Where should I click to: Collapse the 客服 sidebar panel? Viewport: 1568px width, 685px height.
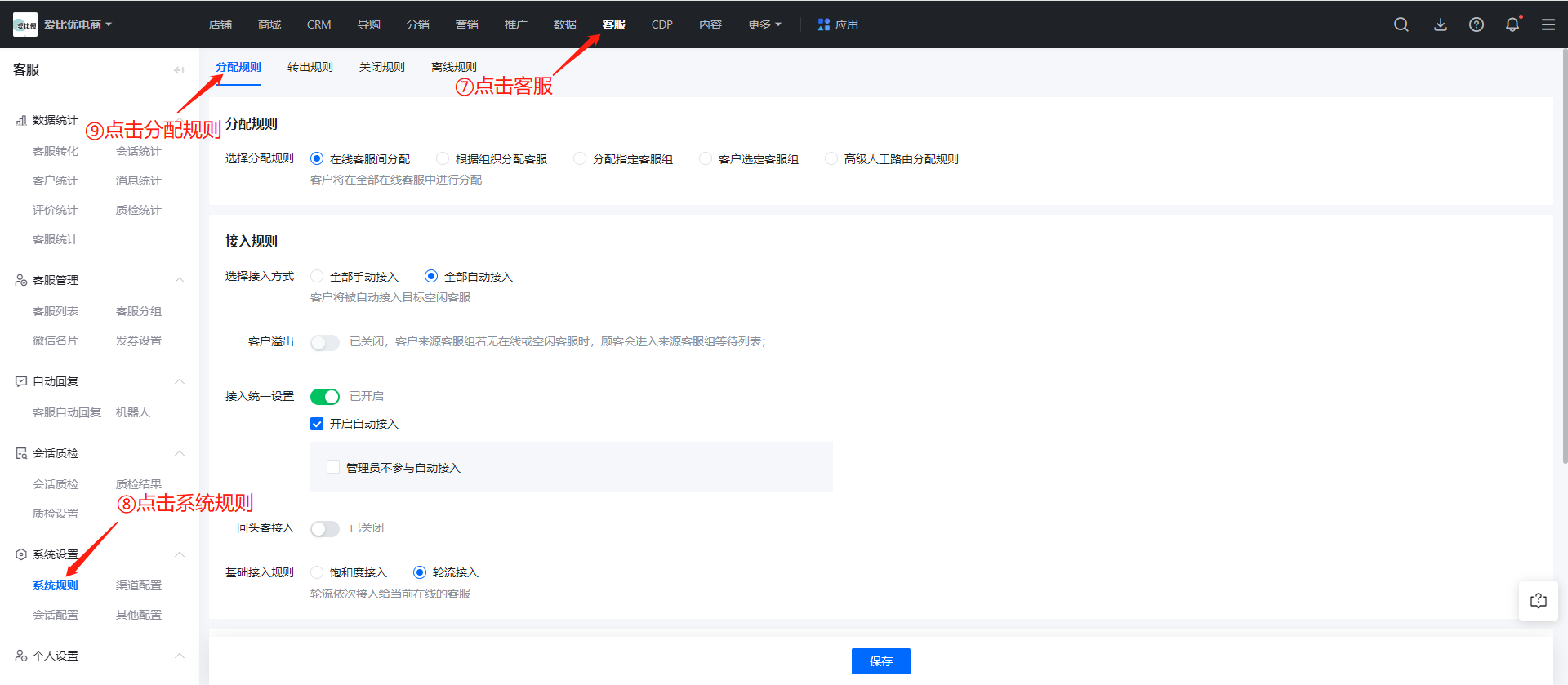point(179,70)
